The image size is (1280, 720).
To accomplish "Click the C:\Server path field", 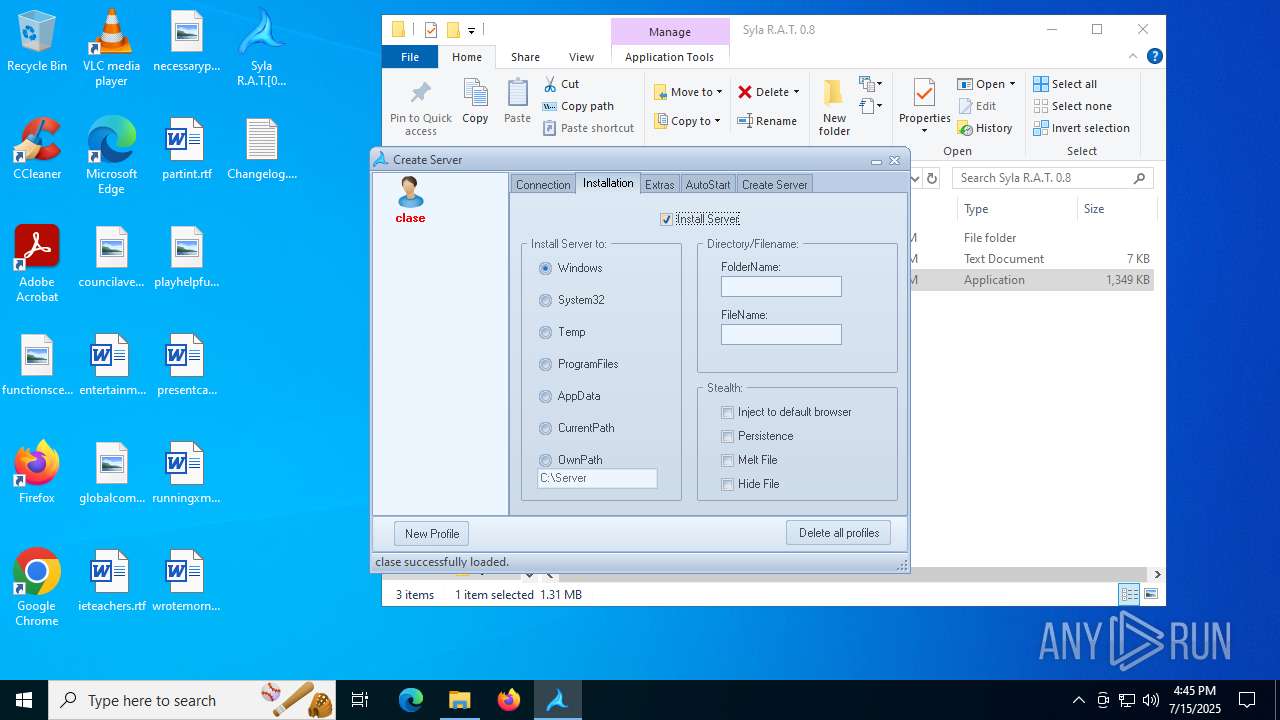I will click(597, 479).
